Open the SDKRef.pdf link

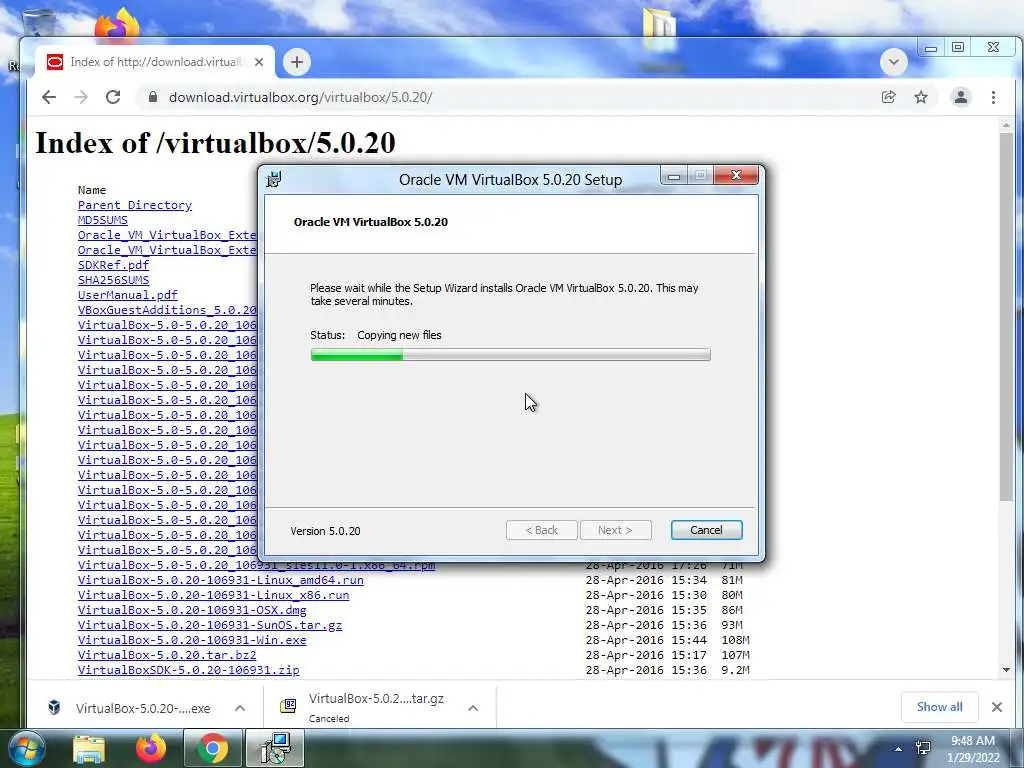tap(113, 265)
